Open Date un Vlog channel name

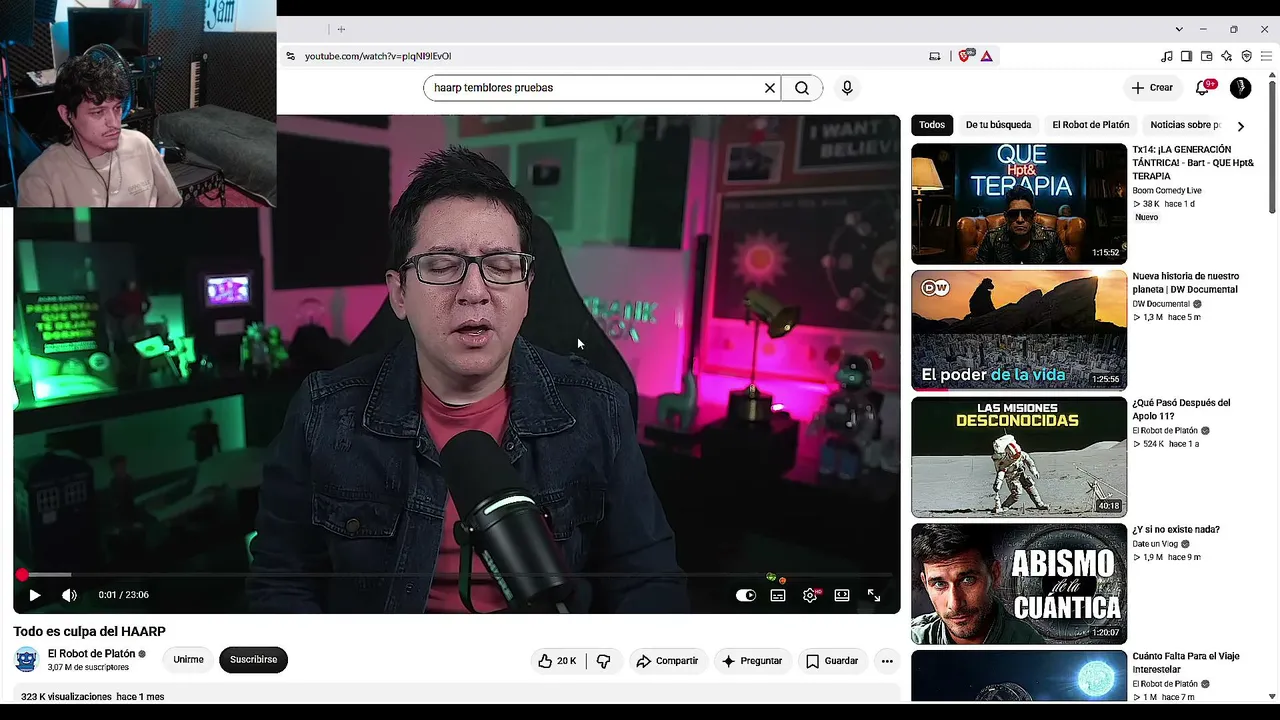(1155, 544)
